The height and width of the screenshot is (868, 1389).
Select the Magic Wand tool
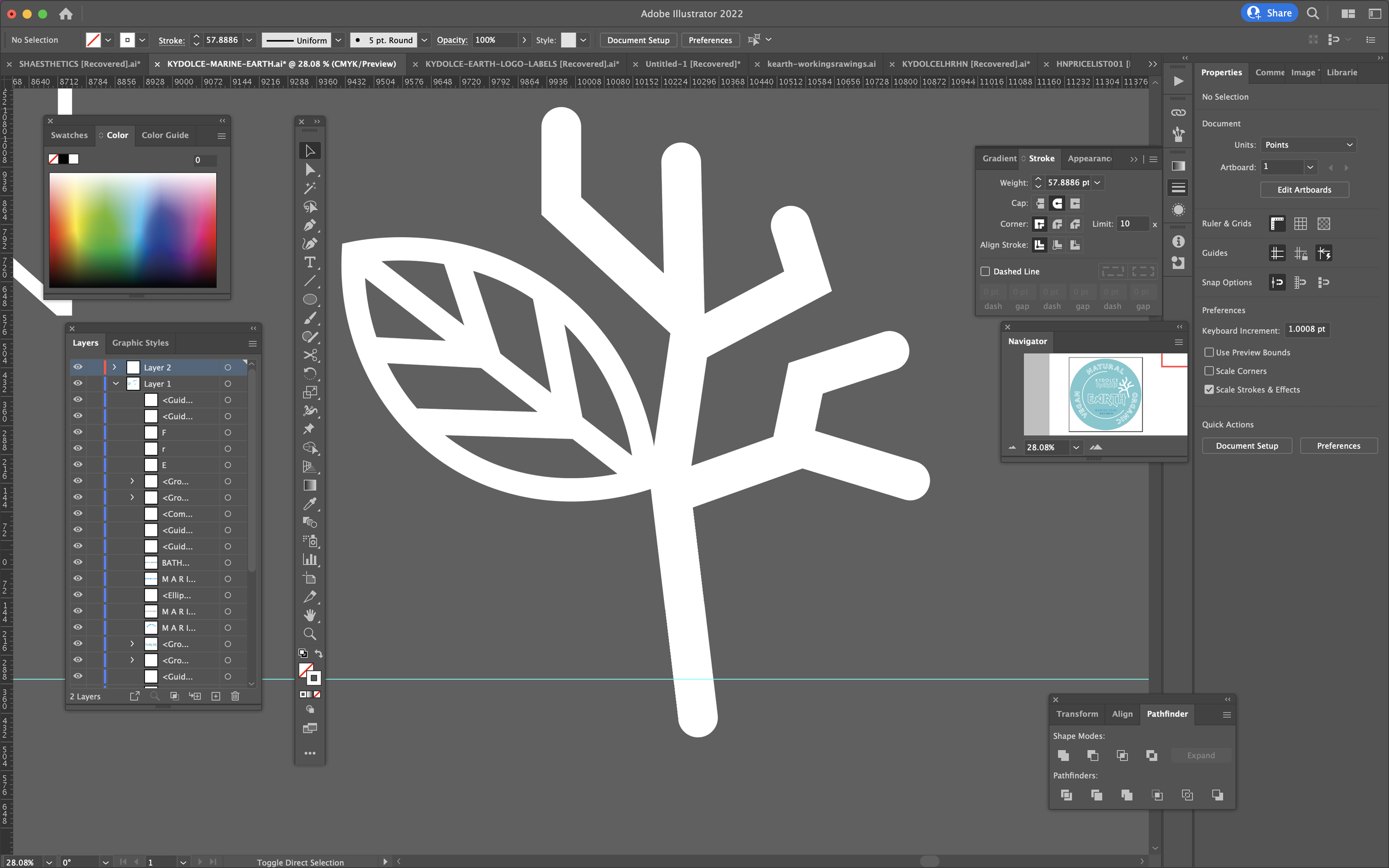tap(310, 188)
